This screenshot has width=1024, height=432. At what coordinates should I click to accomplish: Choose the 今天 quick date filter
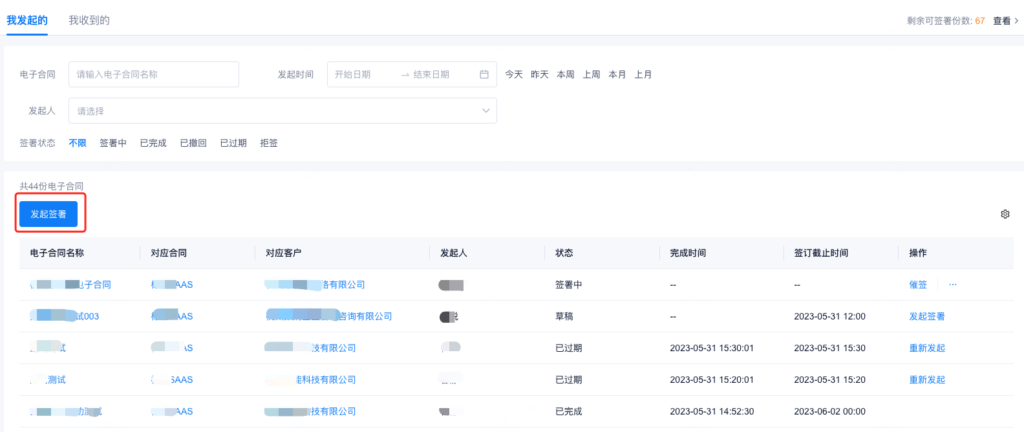click(514, 75)
